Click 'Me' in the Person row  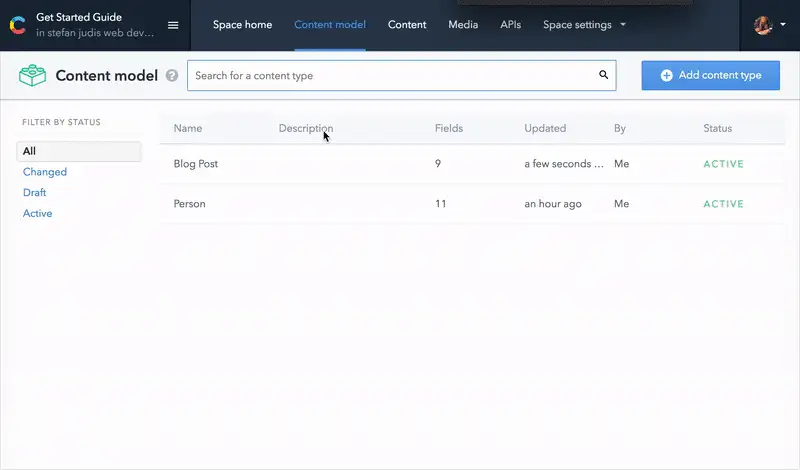click(x=621, y=204)
